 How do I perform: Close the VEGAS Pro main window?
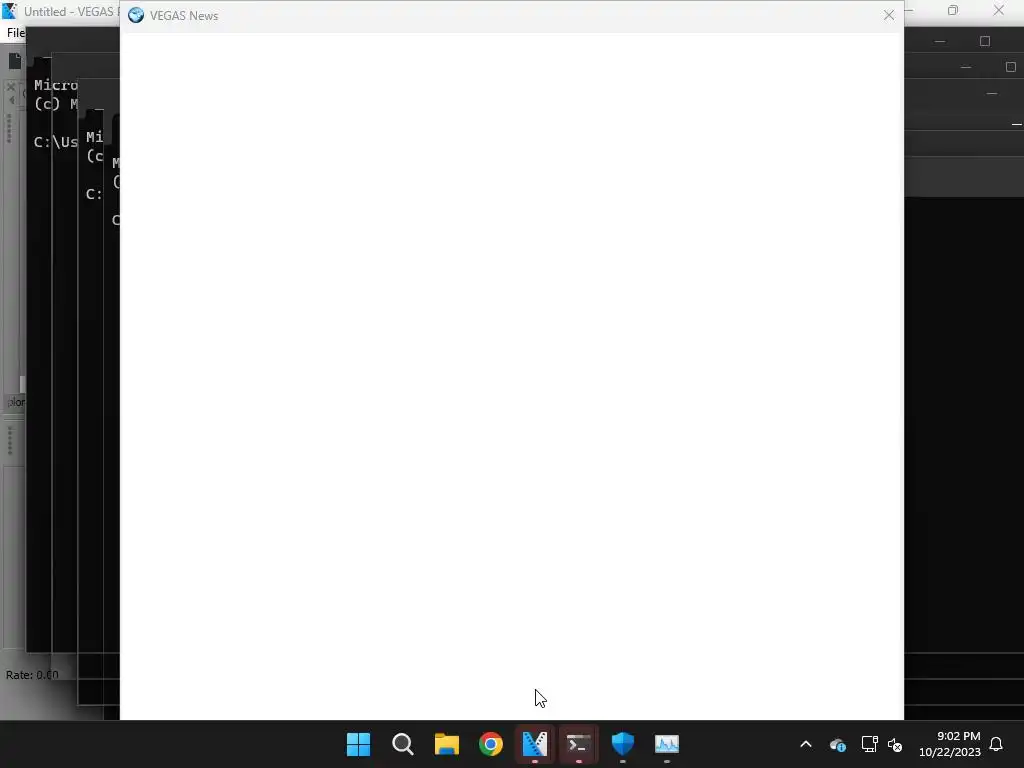pyautogui.click(x=999, y=10)
